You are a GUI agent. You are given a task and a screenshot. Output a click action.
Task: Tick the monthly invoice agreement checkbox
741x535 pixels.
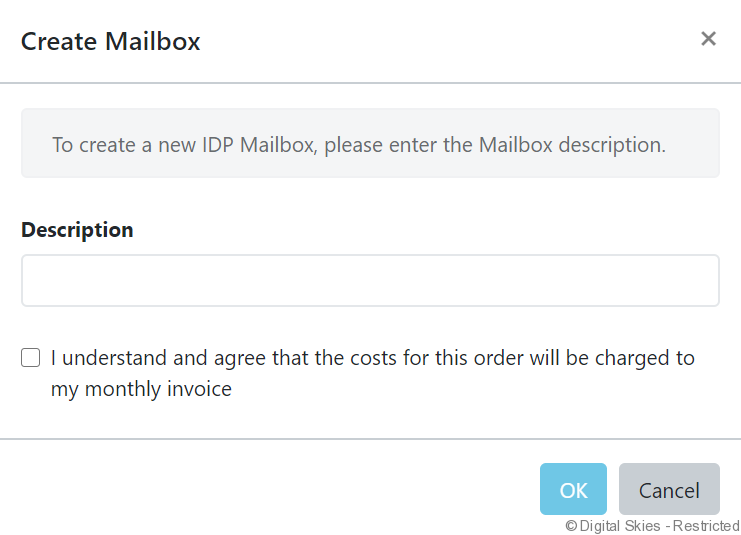click(31, 358)
